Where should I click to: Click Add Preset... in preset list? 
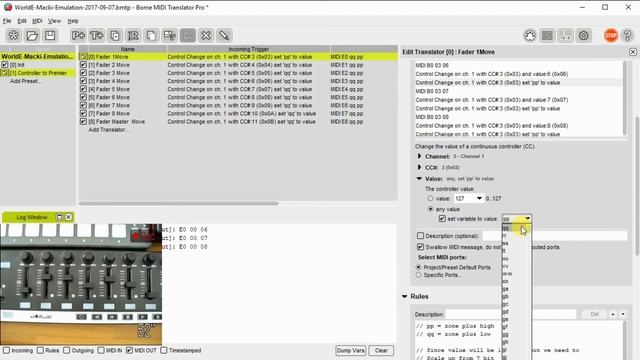coord(25,81)
